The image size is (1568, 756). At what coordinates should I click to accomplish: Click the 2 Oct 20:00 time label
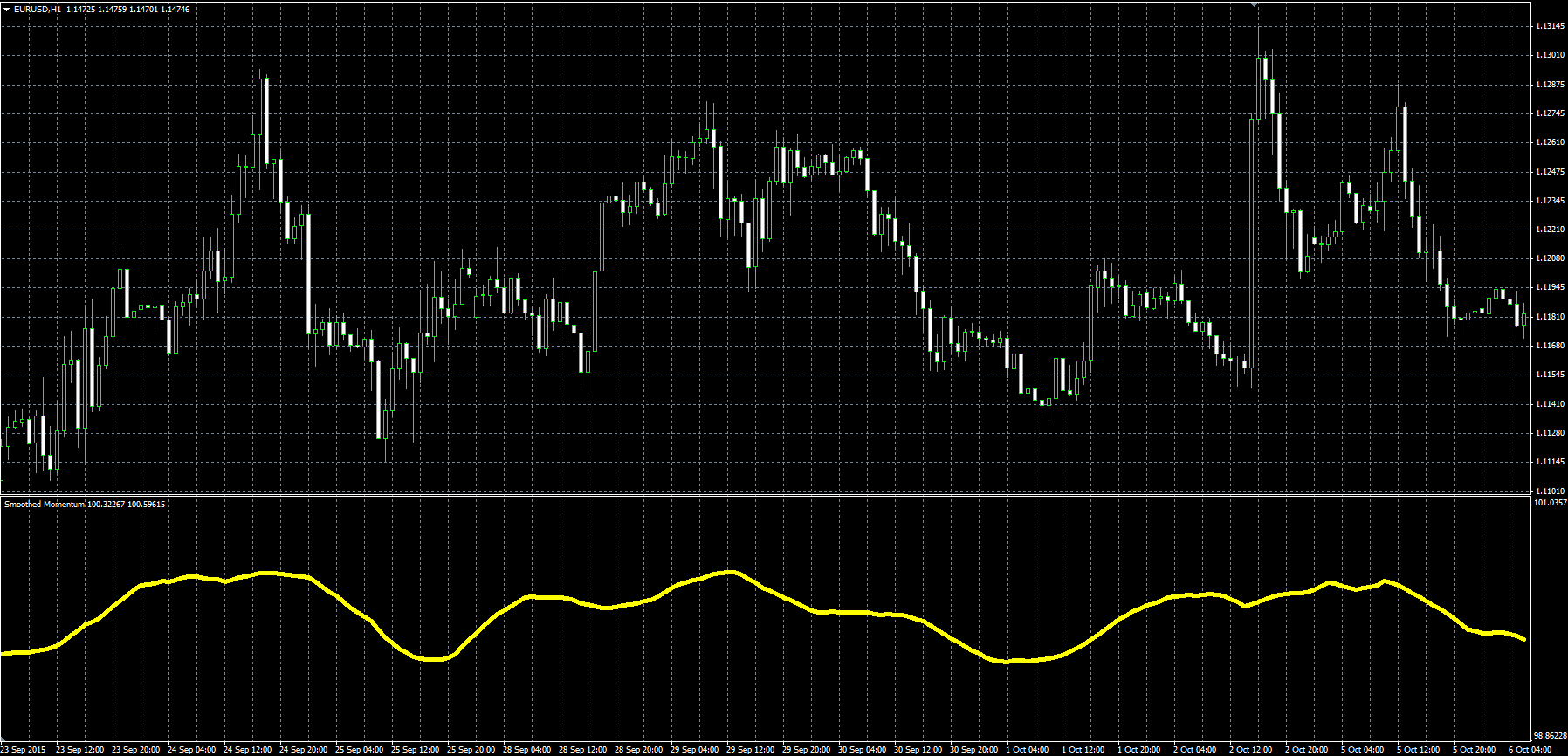tap(1307, 750)
